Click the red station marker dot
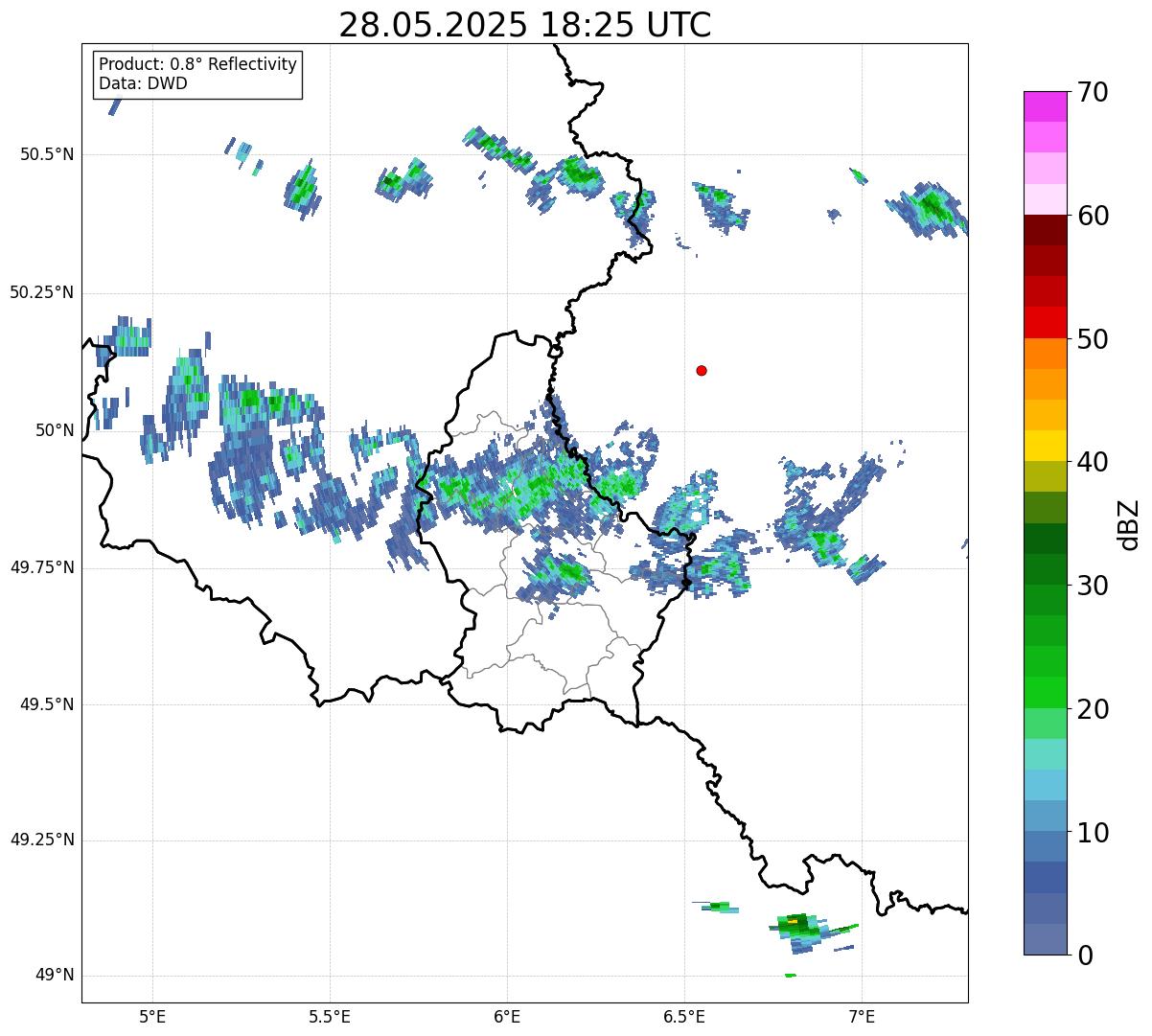 [x=702, y=370]
